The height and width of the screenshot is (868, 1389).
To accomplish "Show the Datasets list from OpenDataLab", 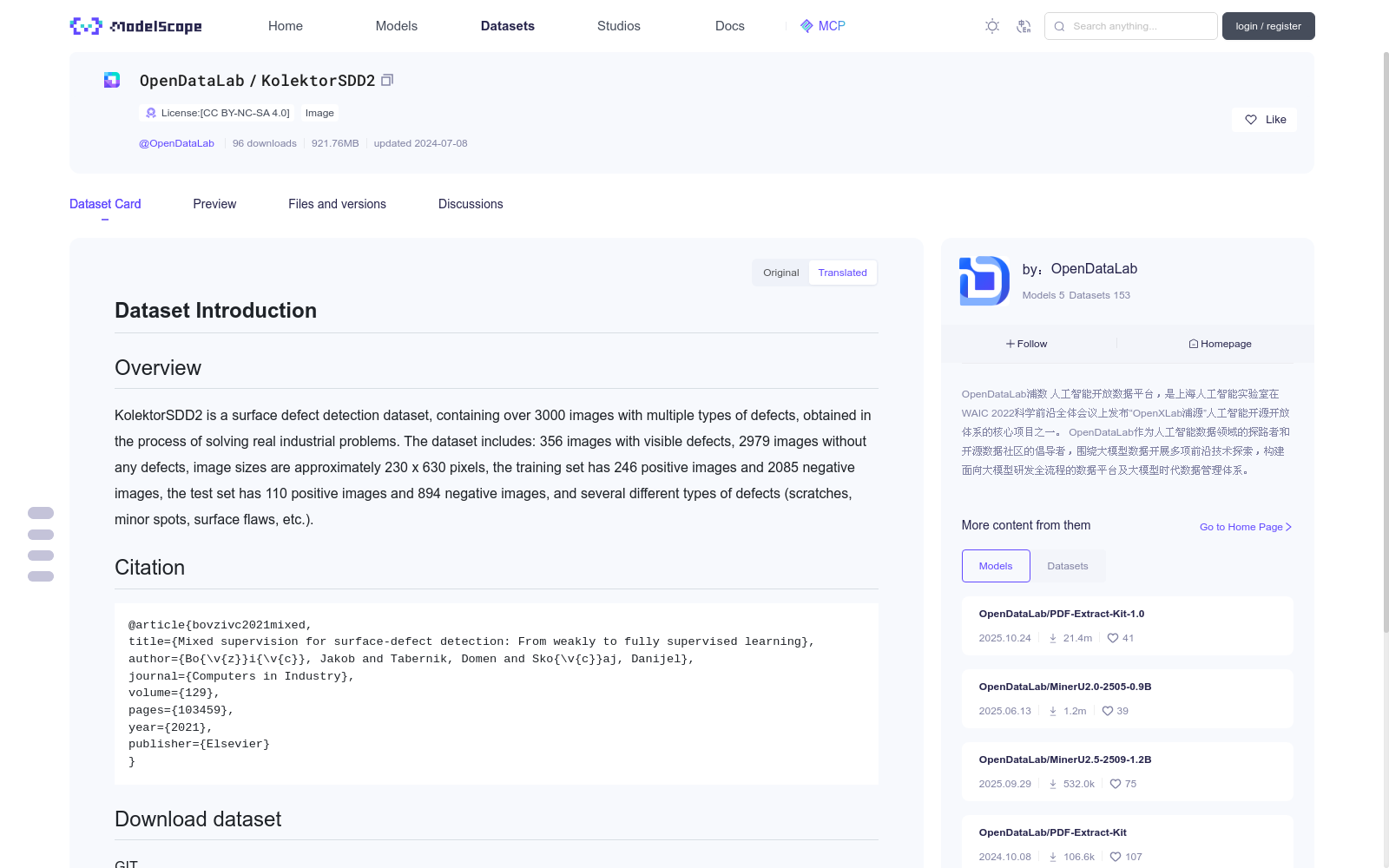I will point(1067,566).
